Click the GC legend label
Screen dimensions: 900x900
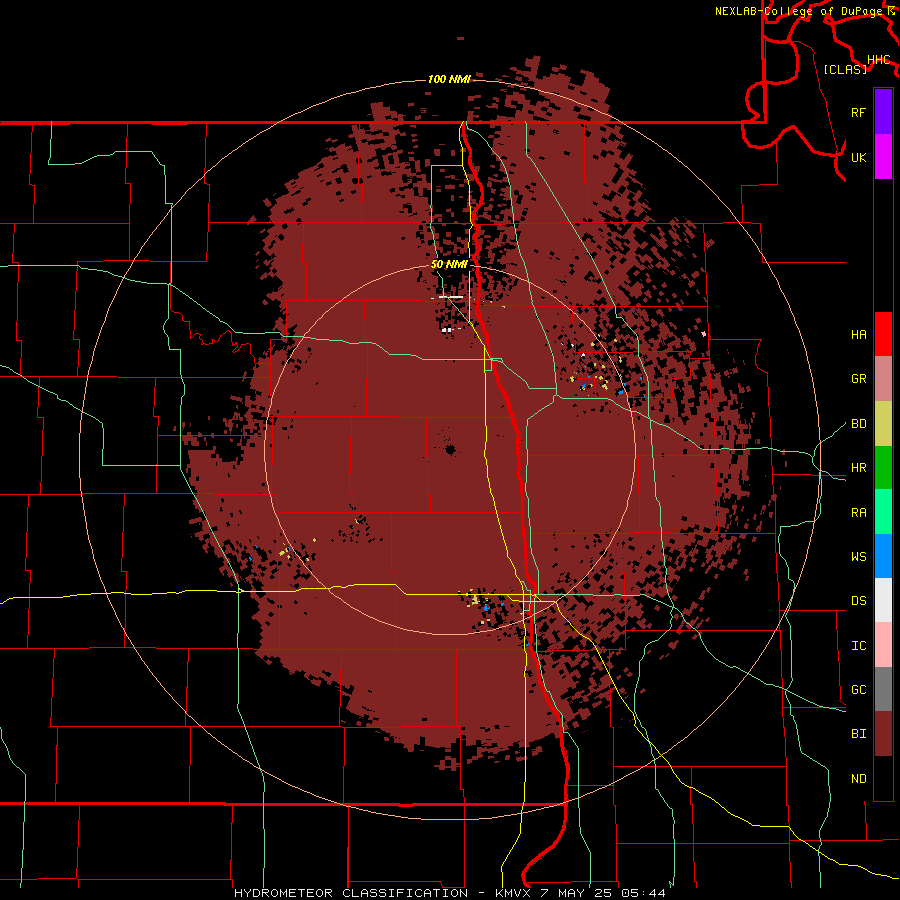coord(858,690)
